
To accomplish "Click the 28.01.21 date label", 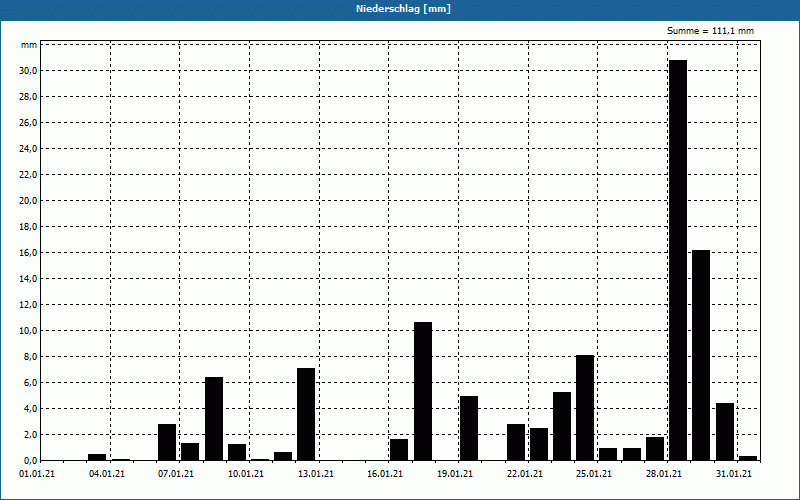I will (664, 474).
